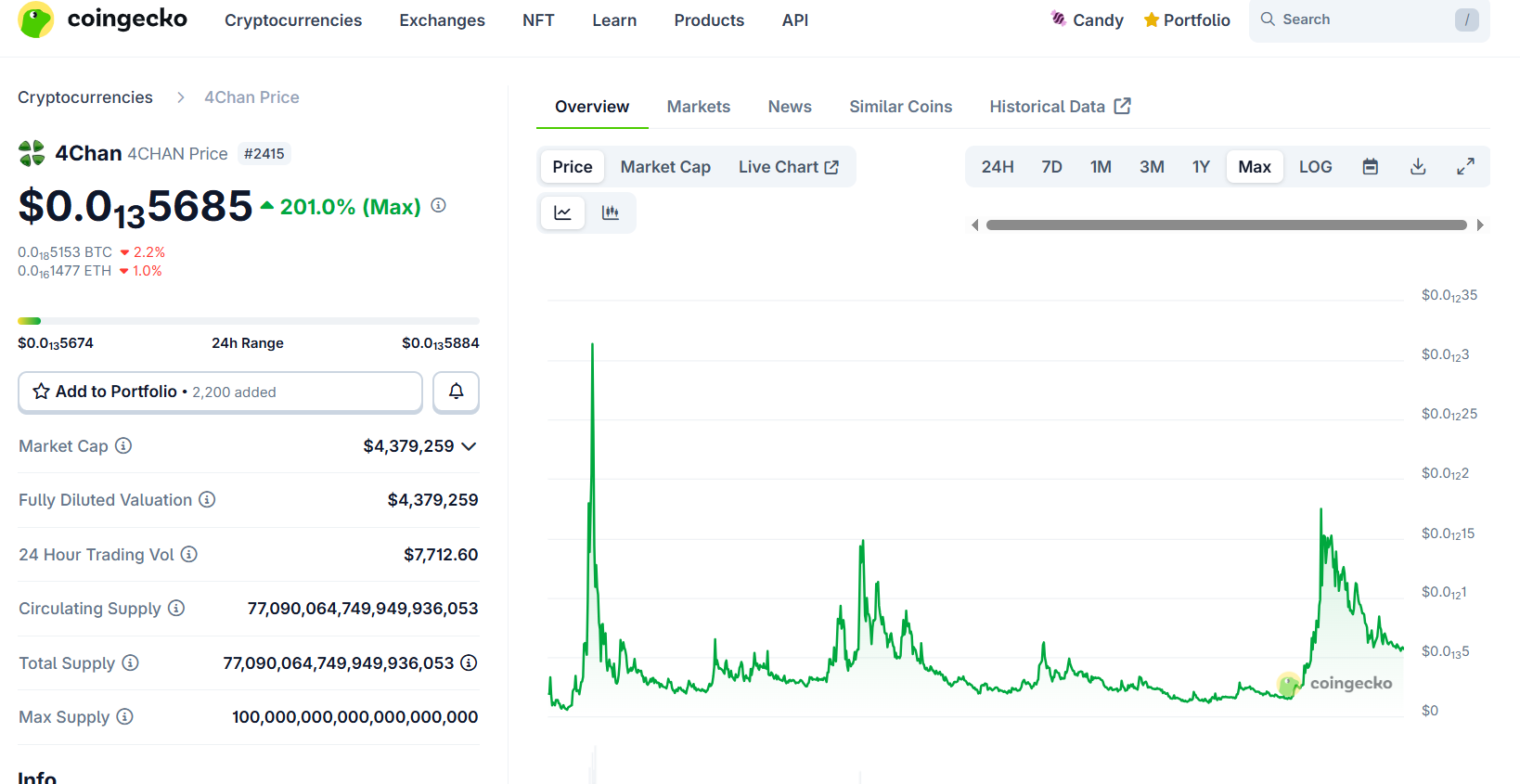Click 24 Hour Trading Vol info icon
1520x784 pixels.
tap(189, 554)
